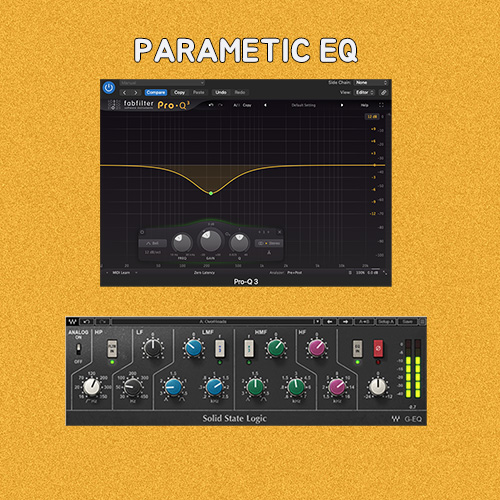Click the HP frequency white knob
The image size is (500, 500).
(91, 387)
